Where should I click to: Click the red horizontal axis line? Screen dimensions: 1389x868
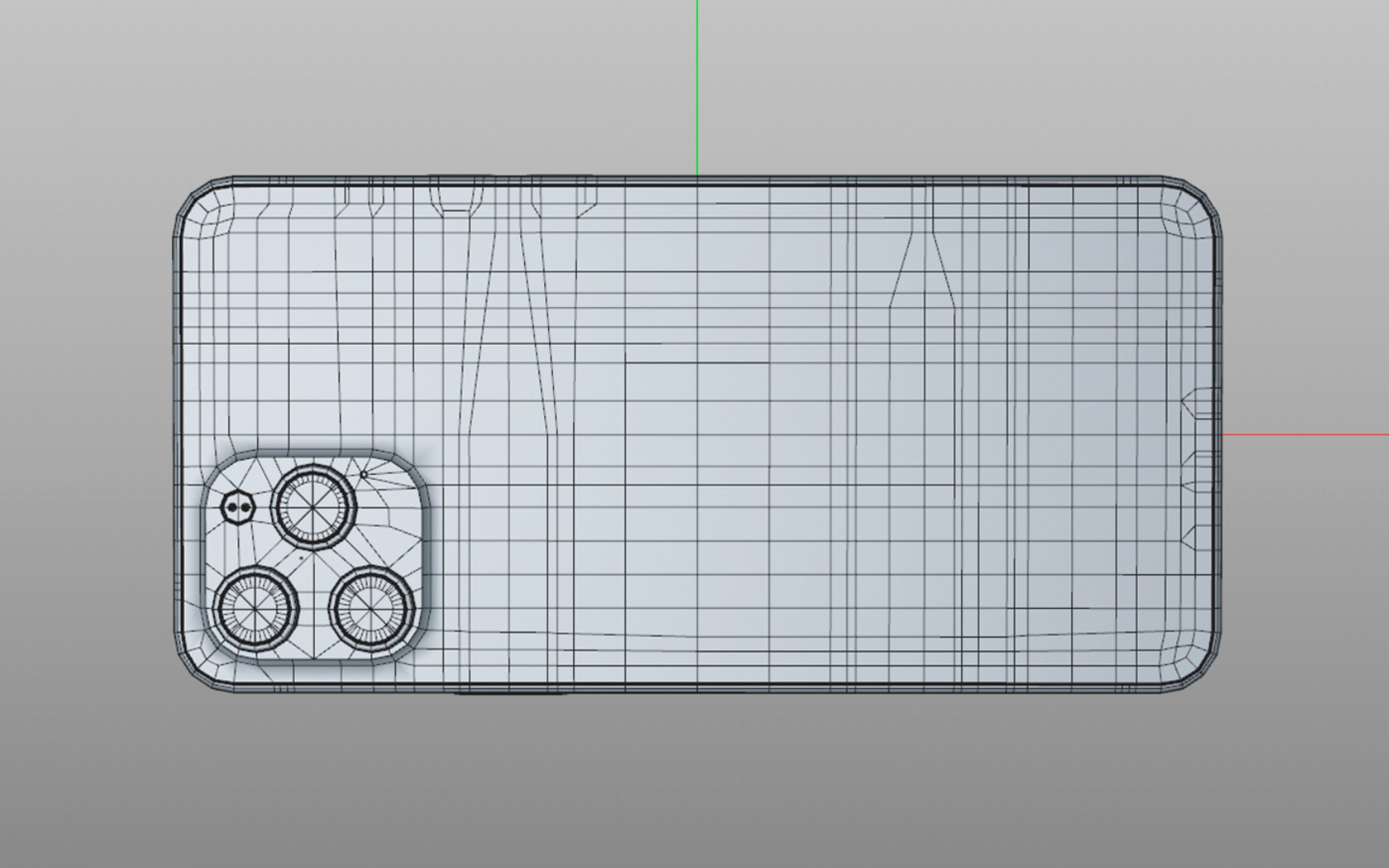(x=1305, y=435)
